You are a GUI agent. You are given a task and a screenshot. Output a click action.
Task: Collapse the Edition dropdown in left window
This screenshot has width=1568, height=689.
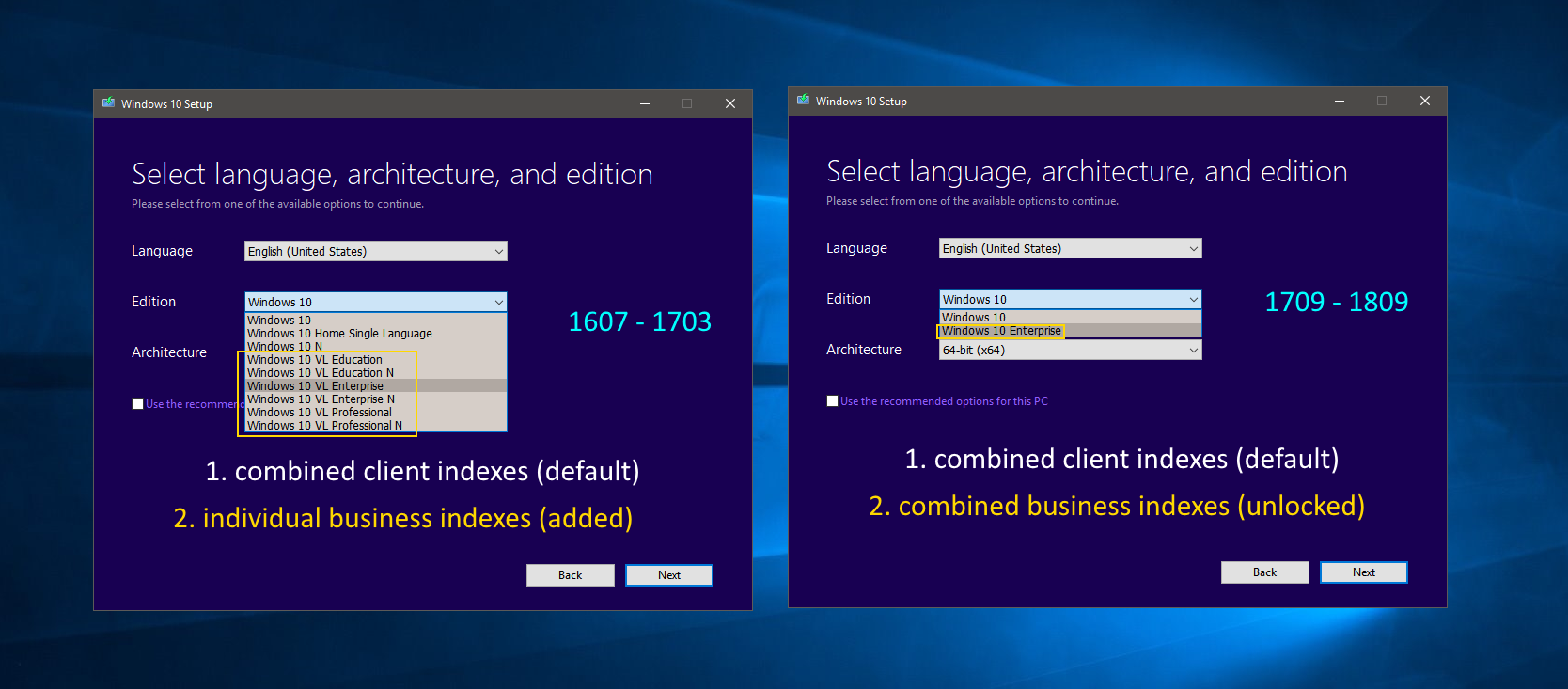pos(498,302)
